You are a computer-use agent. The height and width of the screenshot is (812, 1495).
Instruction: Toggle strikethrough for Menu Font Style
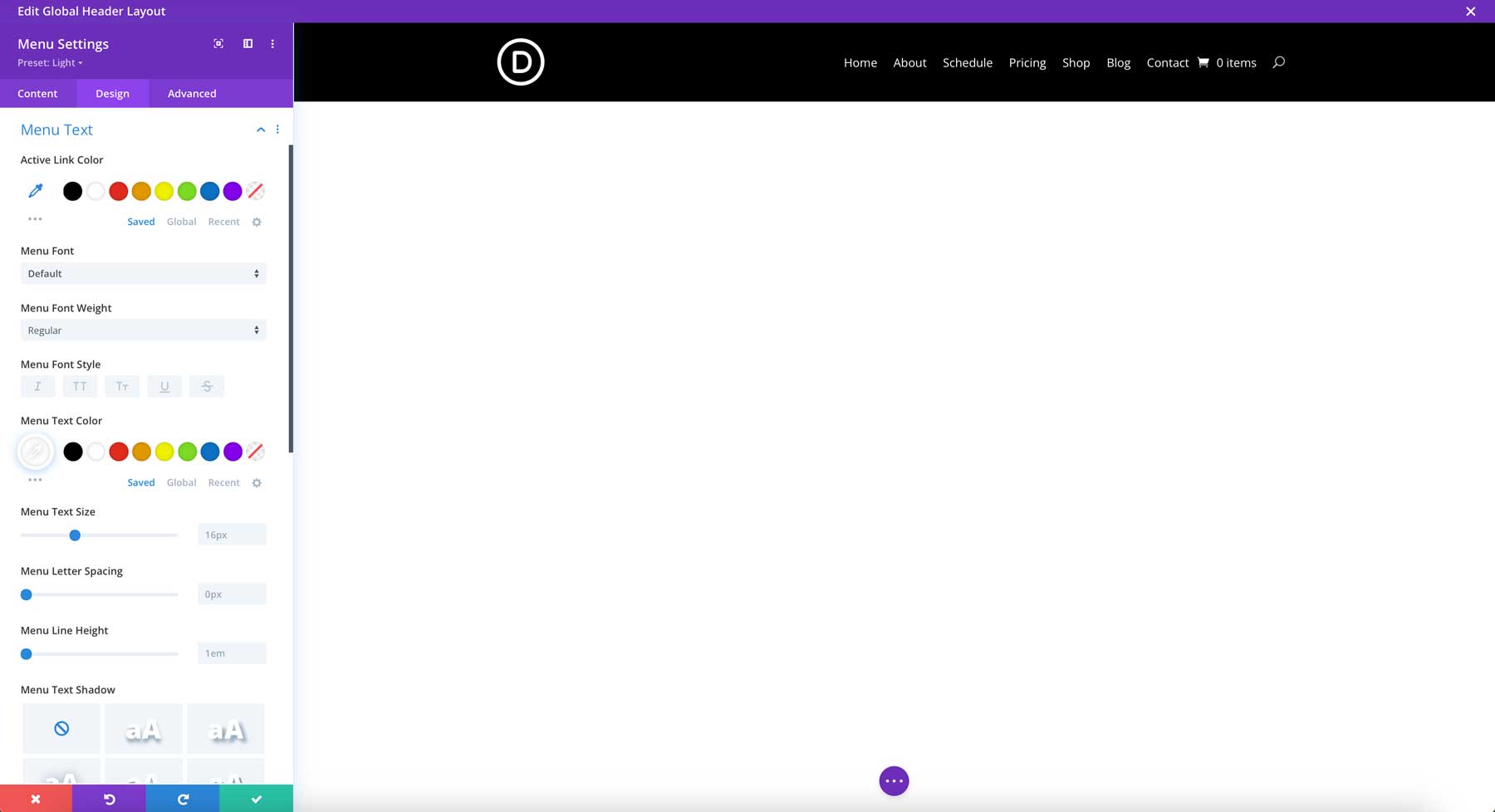(207, 385)
